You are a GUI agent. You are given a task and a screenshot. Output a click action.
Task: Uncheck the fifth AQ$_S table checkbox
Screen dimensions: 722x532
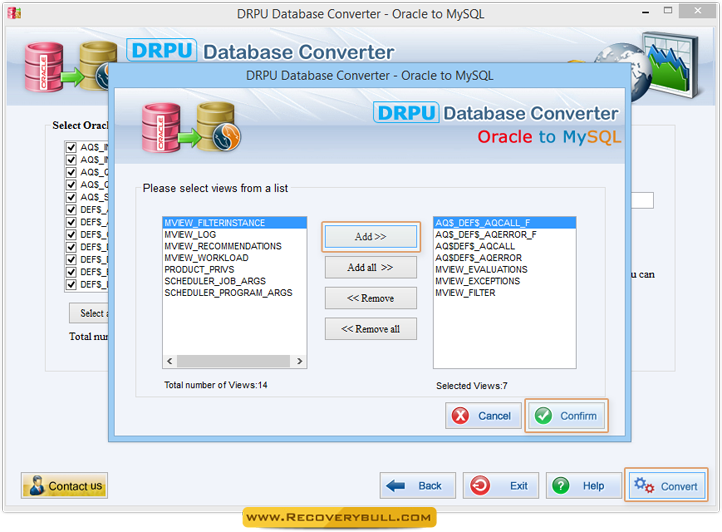[x=71, y=197]
